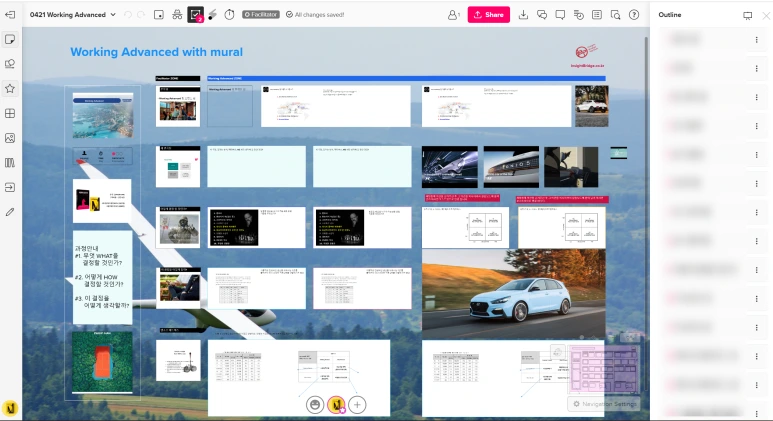This screenshot has width=773, height=421.
Task: Click the celebrate lightning icon
Action: tap(212, 15)
